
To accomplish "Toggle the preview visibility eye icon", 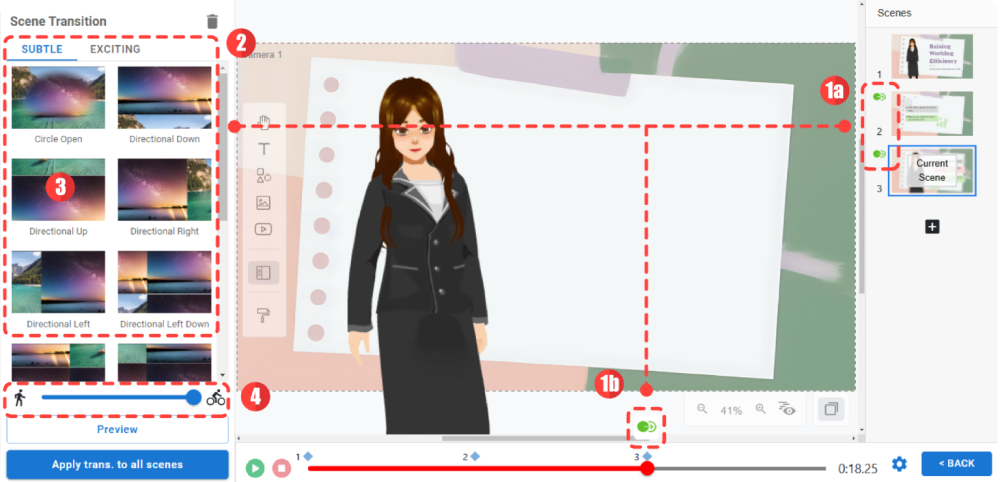I will point(788,409).
